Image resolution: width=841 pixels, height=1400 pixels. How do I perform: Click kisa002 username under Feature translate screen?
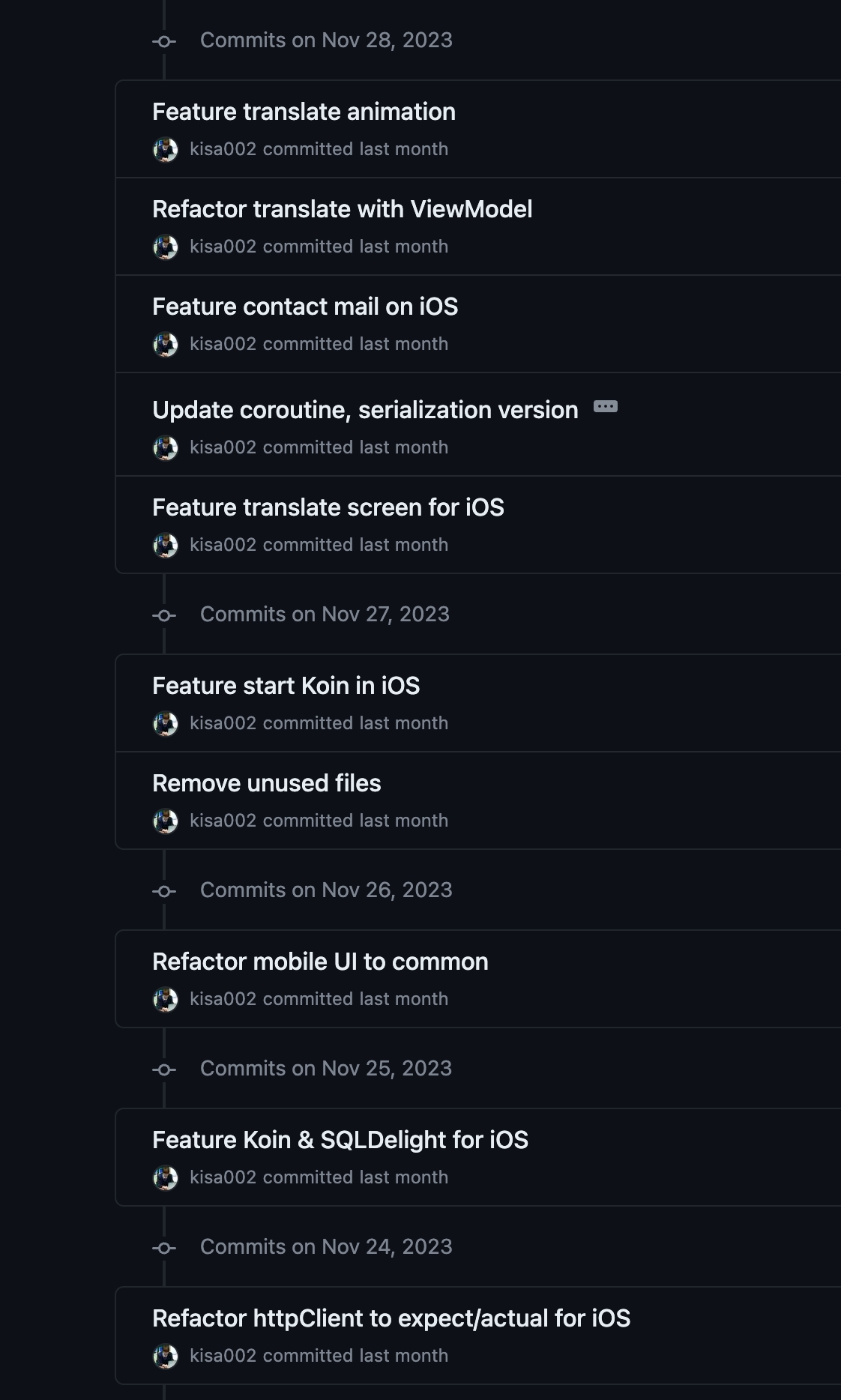click(x=223, y=545)
